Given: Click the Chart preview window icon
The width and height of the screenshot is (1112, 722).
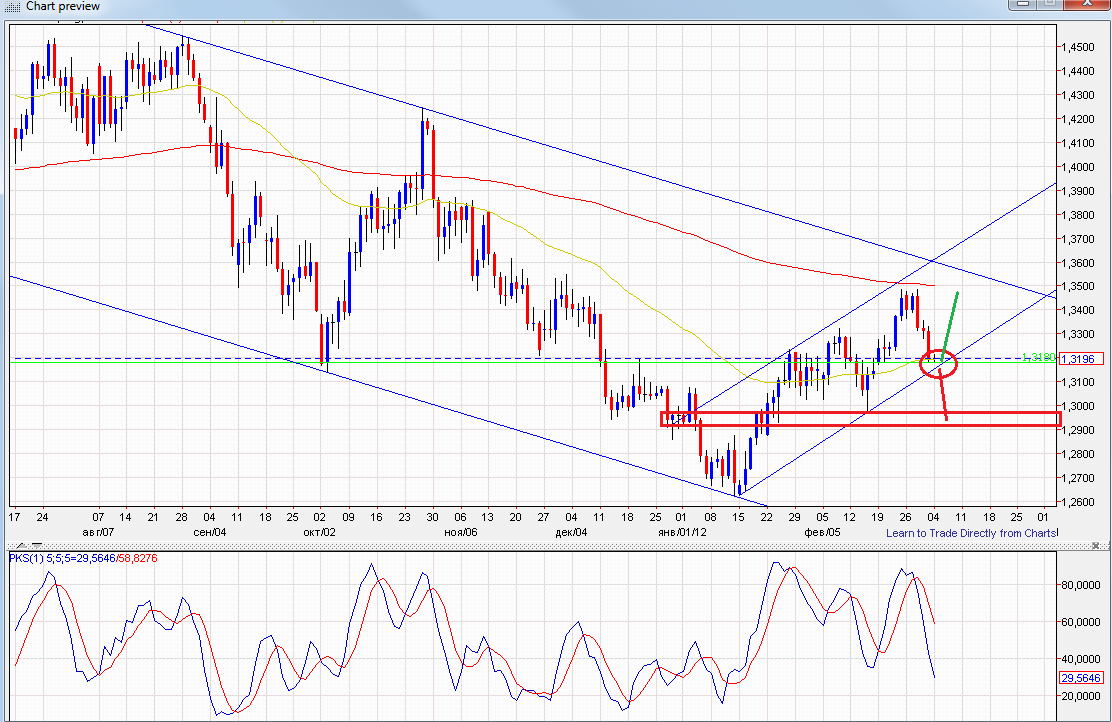Looking at the screenshot, I should coord(12,6).
